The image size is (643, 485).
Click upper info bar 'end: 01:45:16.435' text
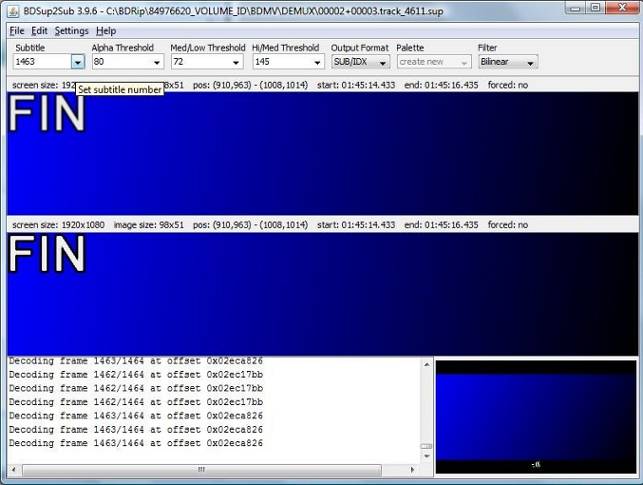pyautogui.click(x=441, y=85)
